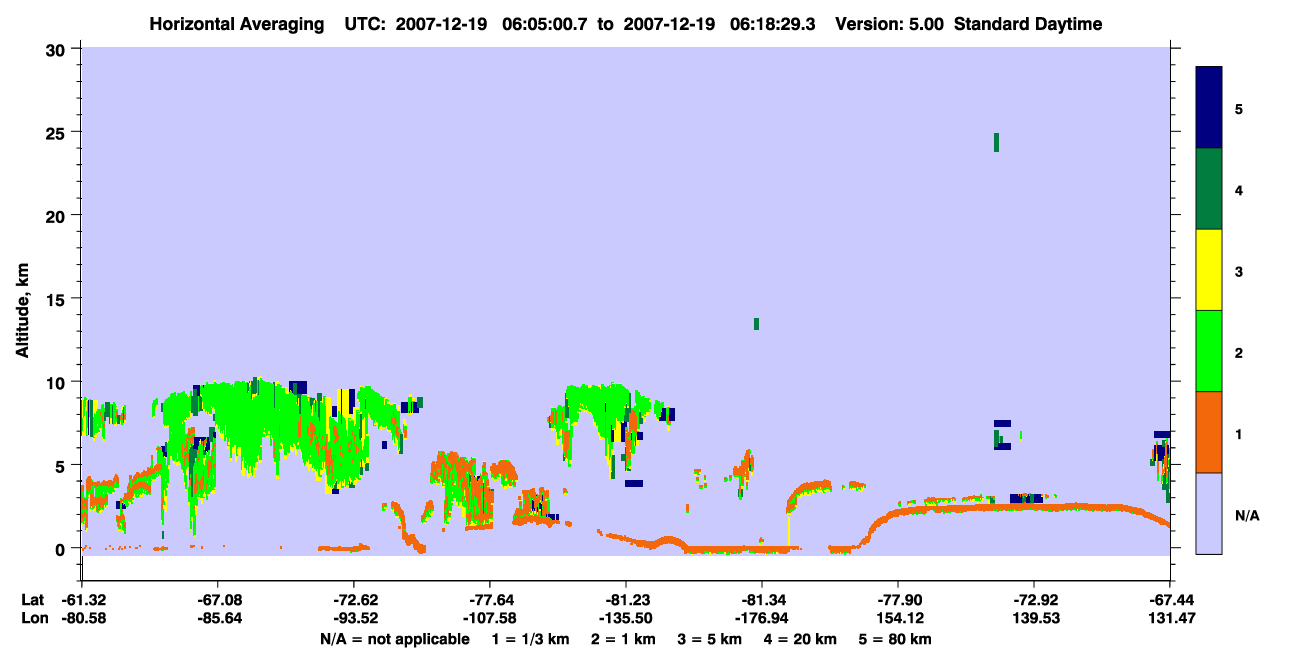Click longitude value -80.58
This screenshot has width=1300, height=667.
coord(81,618)
